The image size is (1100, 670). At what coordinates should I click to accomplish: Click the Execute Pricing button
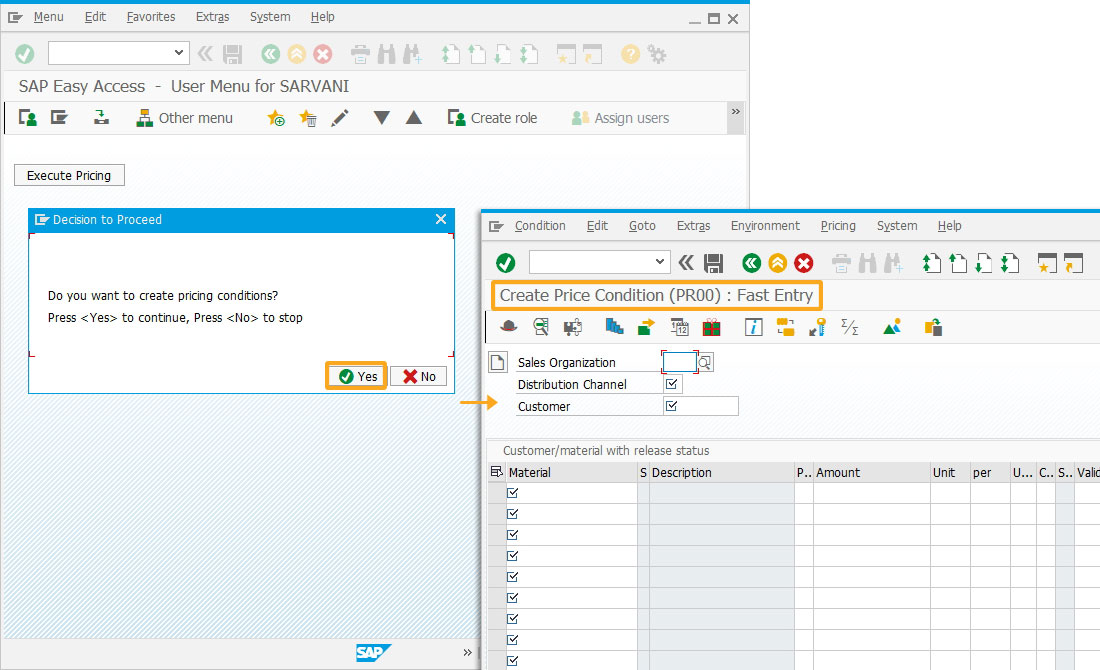(69, 175)
